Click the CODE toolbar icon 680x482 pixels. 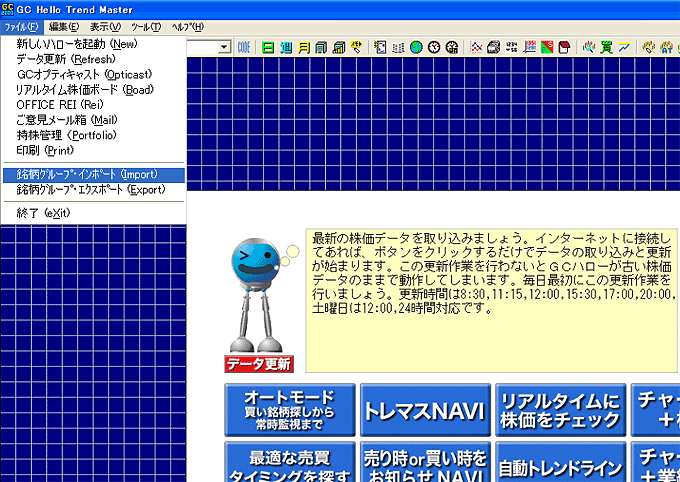click(244, 47)
